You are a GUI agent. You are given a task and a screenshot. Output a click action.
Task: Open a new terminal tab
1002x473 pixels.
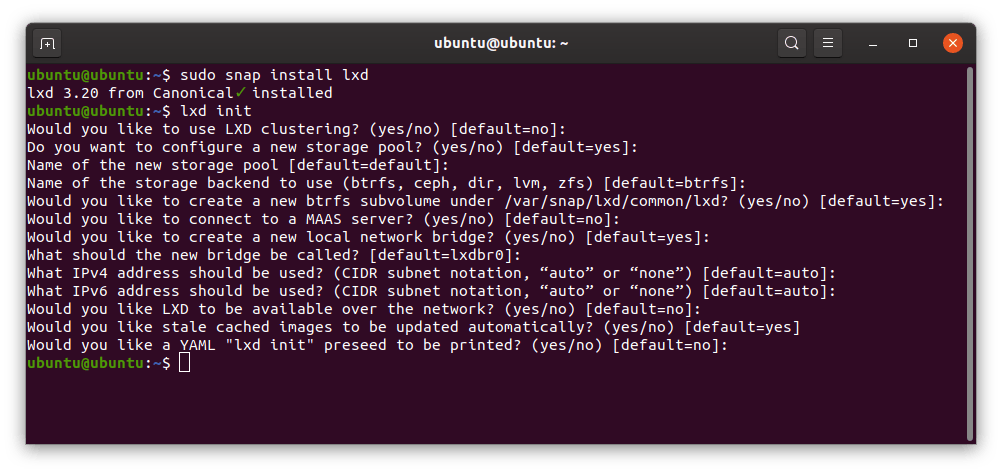(47, 43)
